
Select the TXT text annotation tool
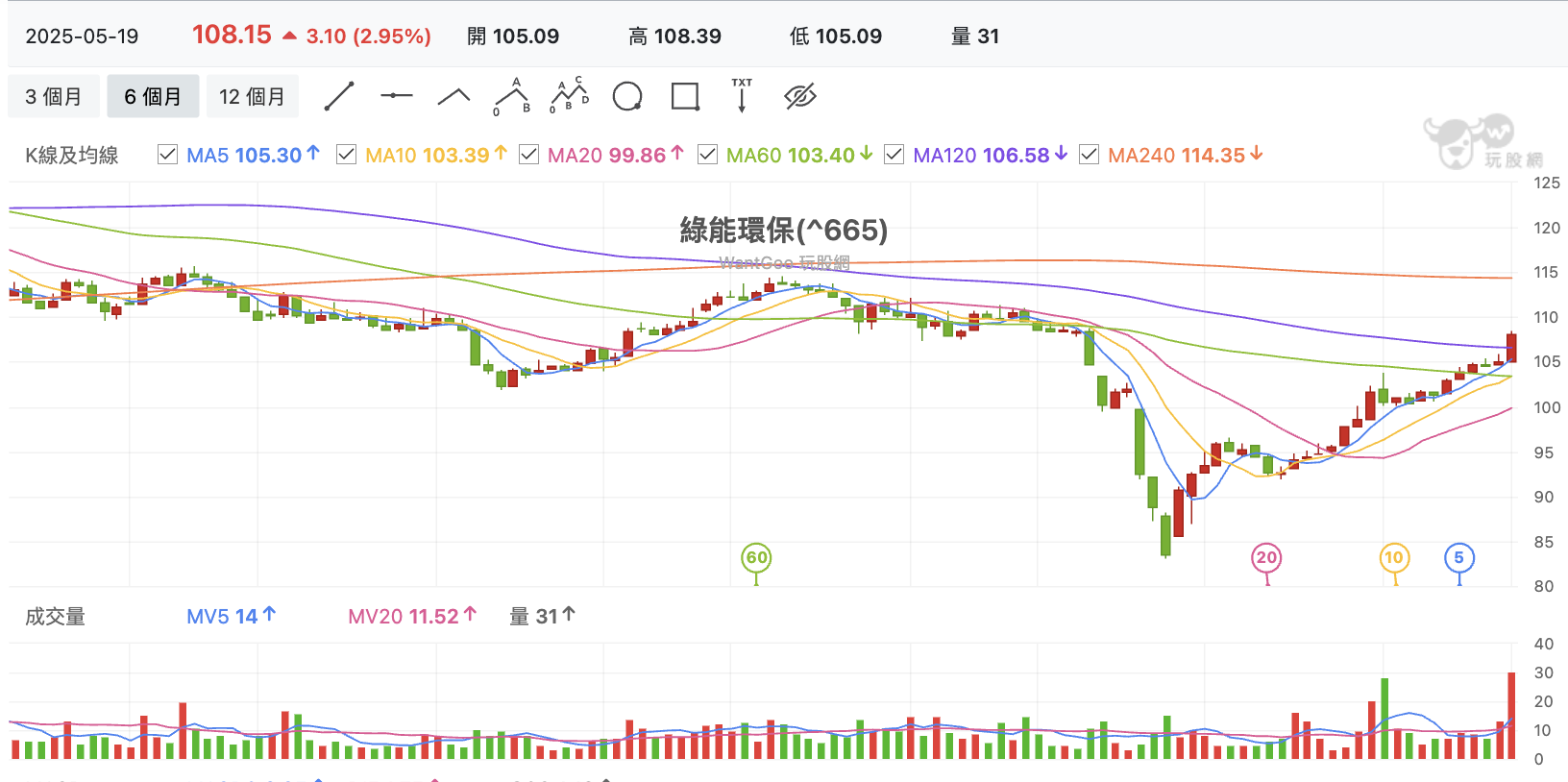tap(742, 95)
